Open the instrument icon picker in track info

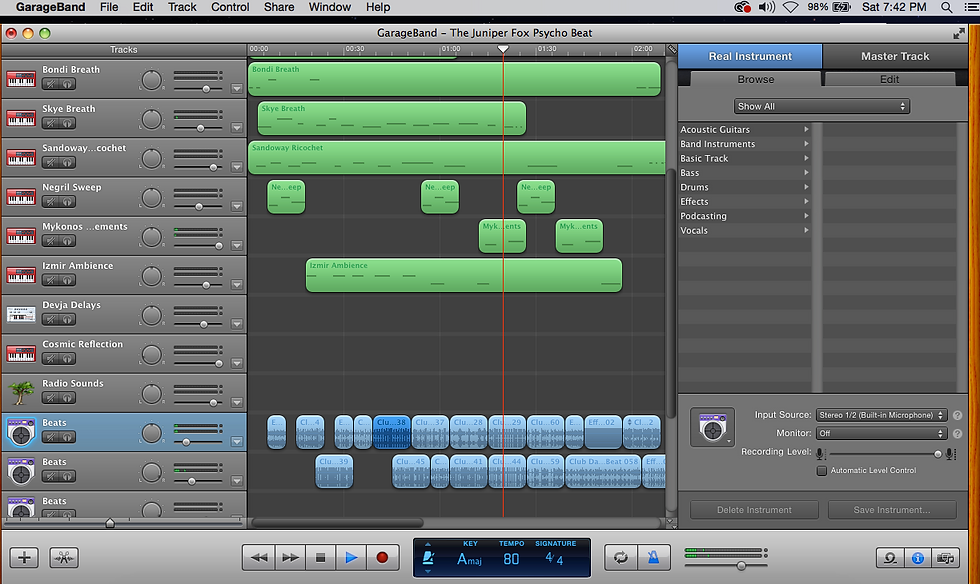click(x=712, y=427)
